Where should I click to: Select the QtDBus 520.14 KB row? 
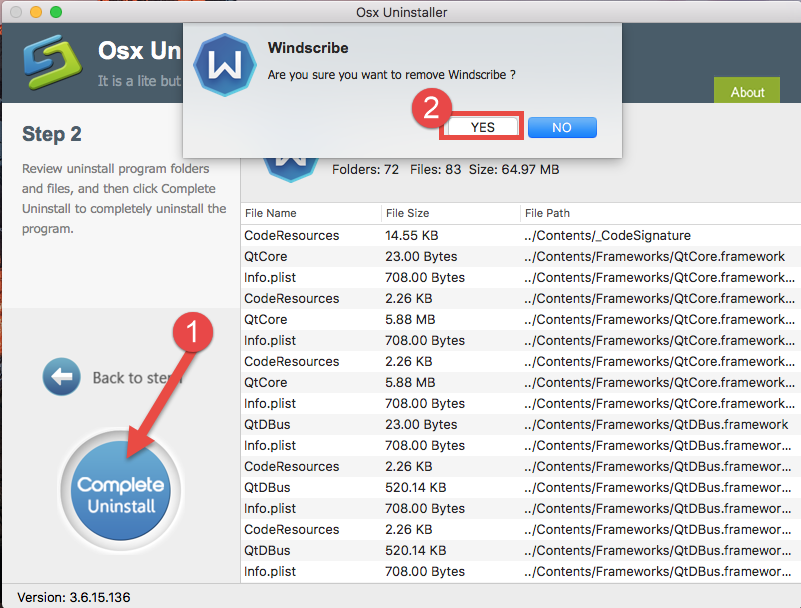[400, 487]
